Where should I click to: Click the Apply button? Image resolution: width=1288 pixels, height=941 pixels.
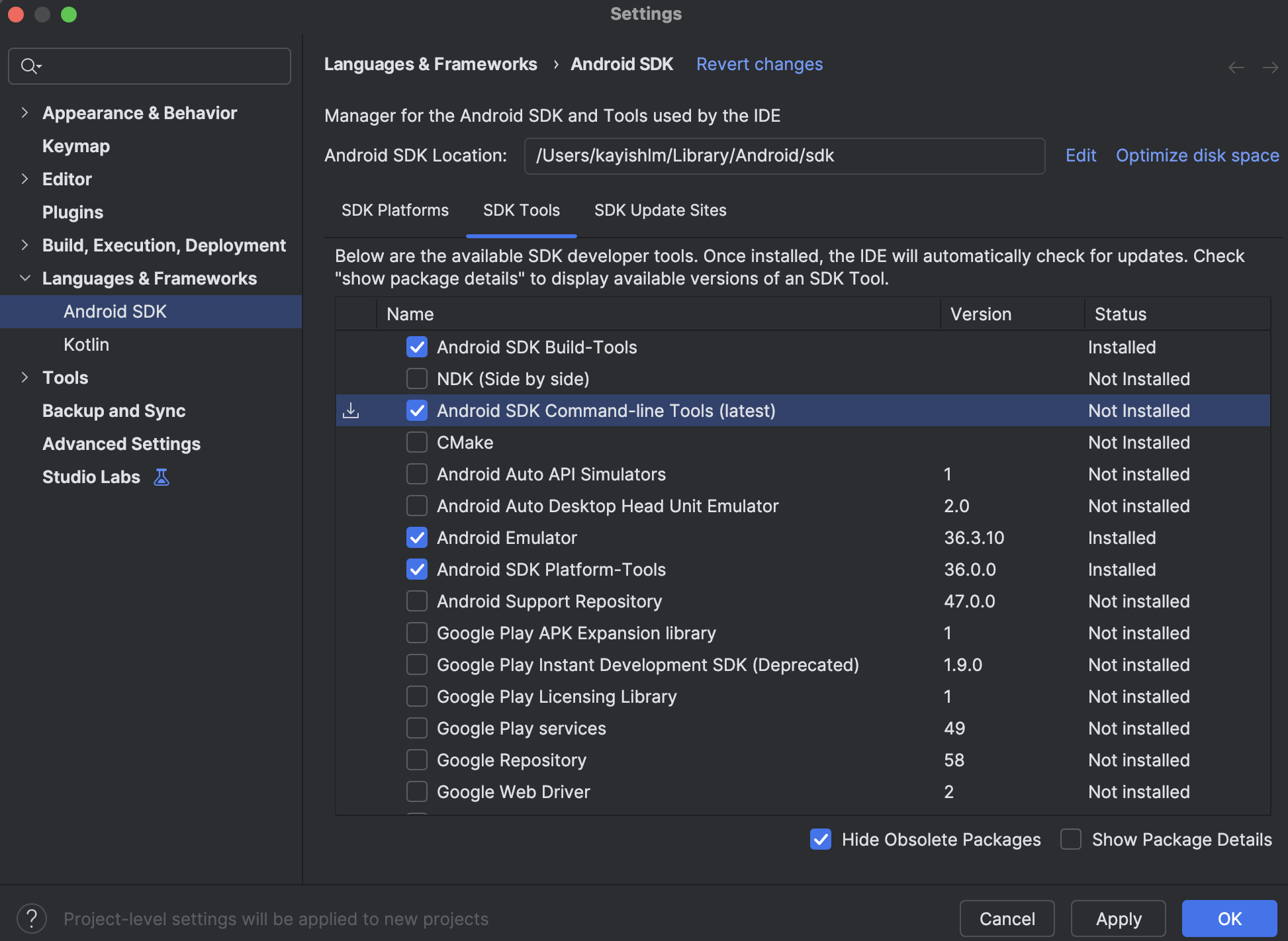click(x=1118, y=919)
